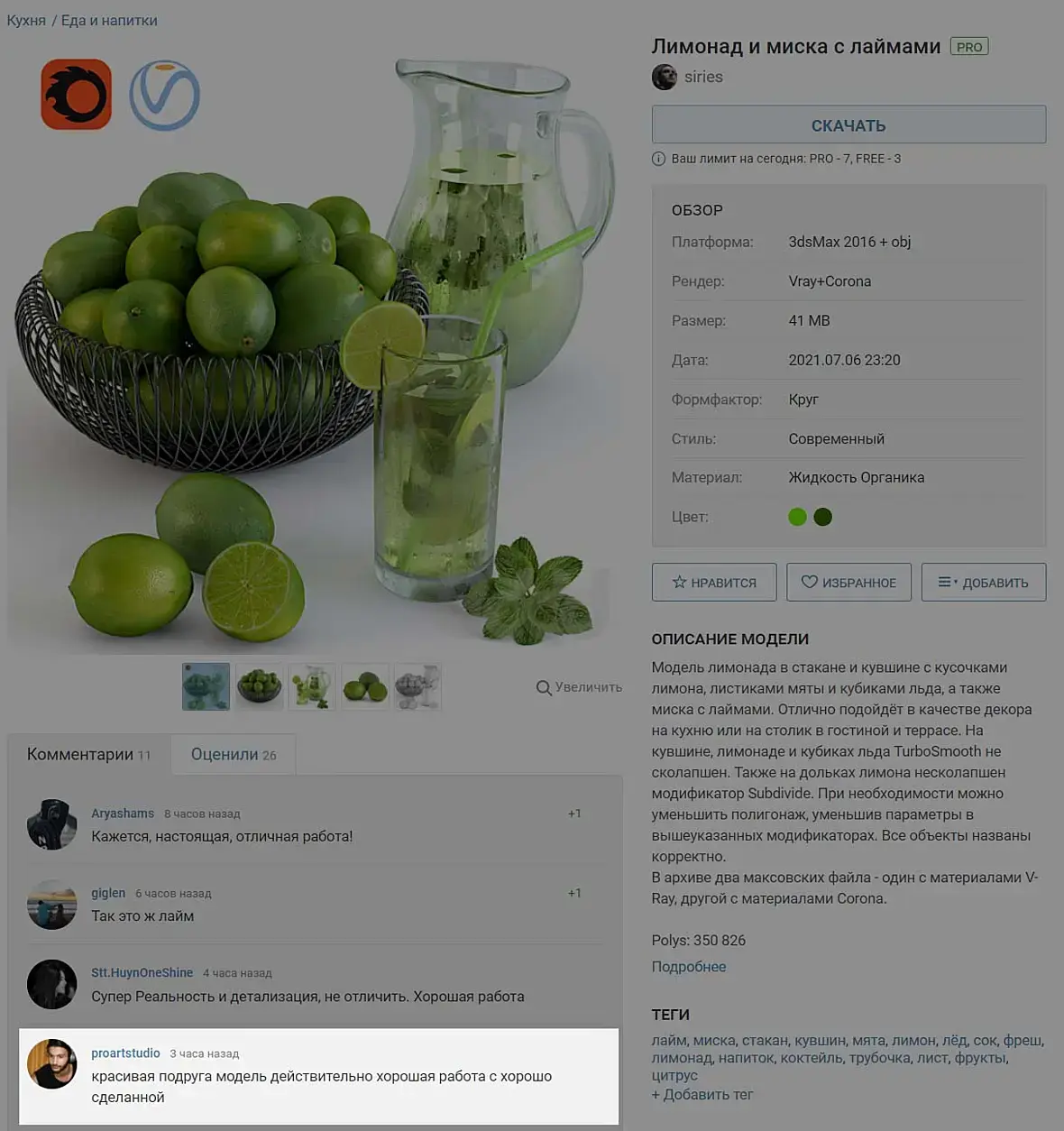Toggle the Нравится star button
This screenshot has width=1064, height=1131.
[715, 583]
